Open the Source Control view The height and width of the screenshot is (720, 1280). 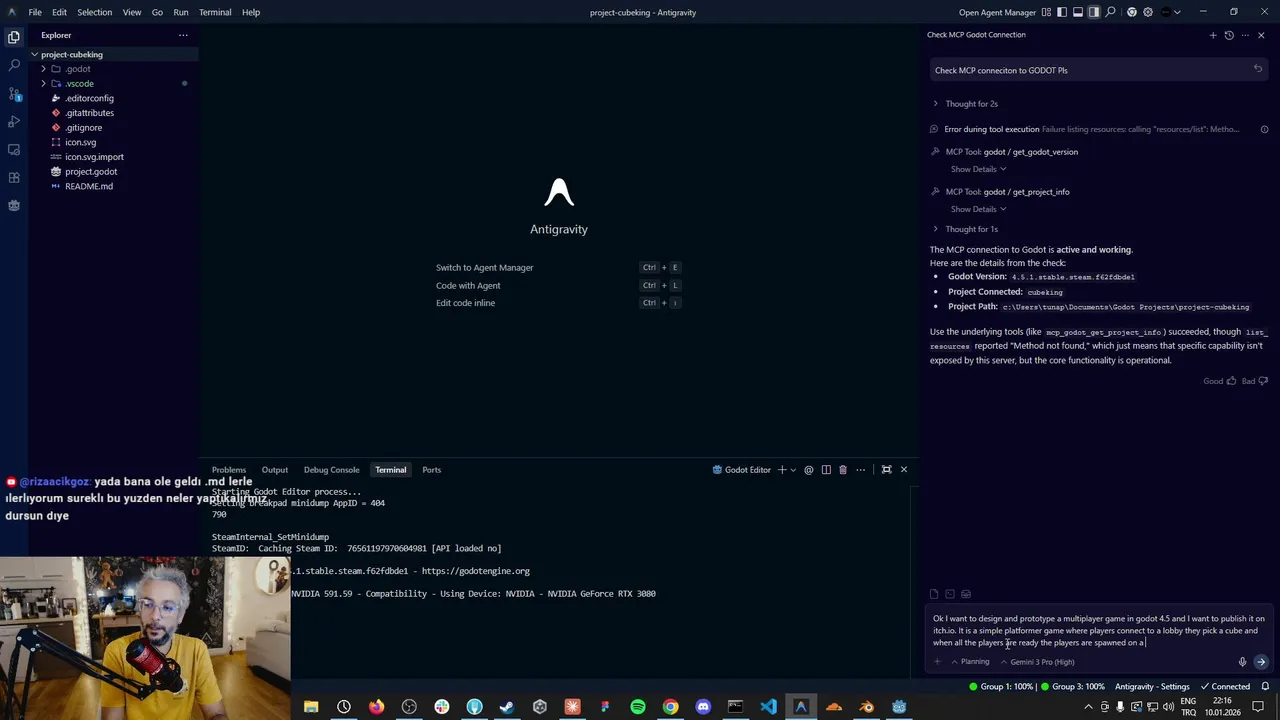click(14, 93)
